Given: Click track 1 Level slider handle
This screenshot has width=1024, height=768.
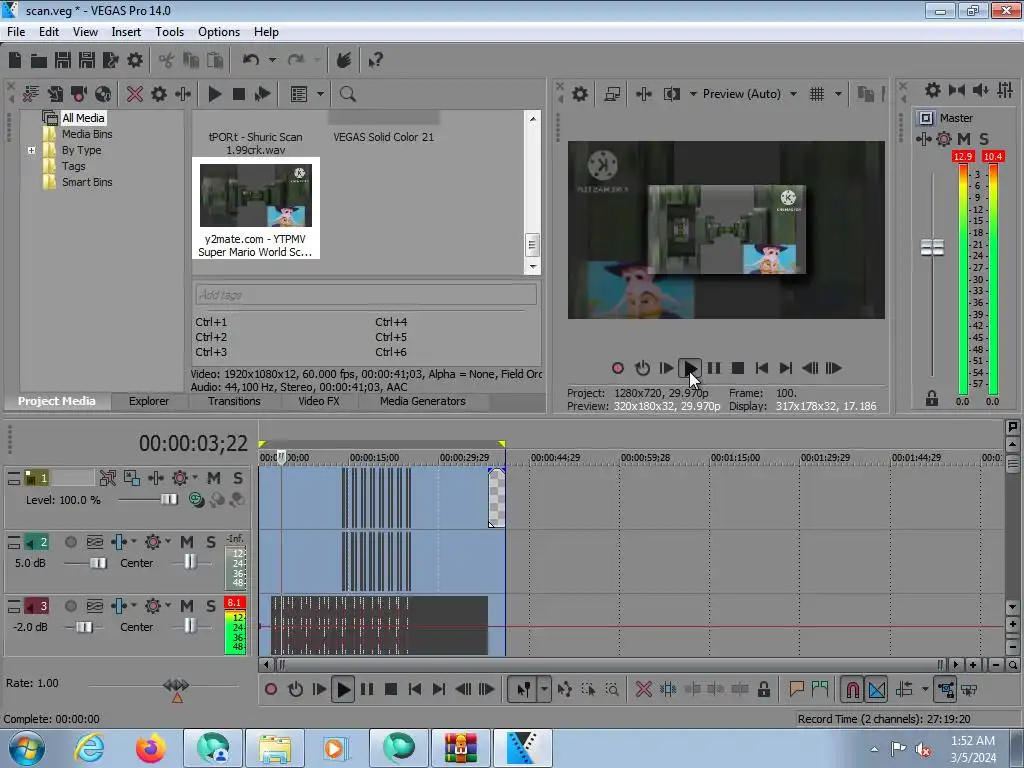Looking at the screenshot, I should [168, 500].
